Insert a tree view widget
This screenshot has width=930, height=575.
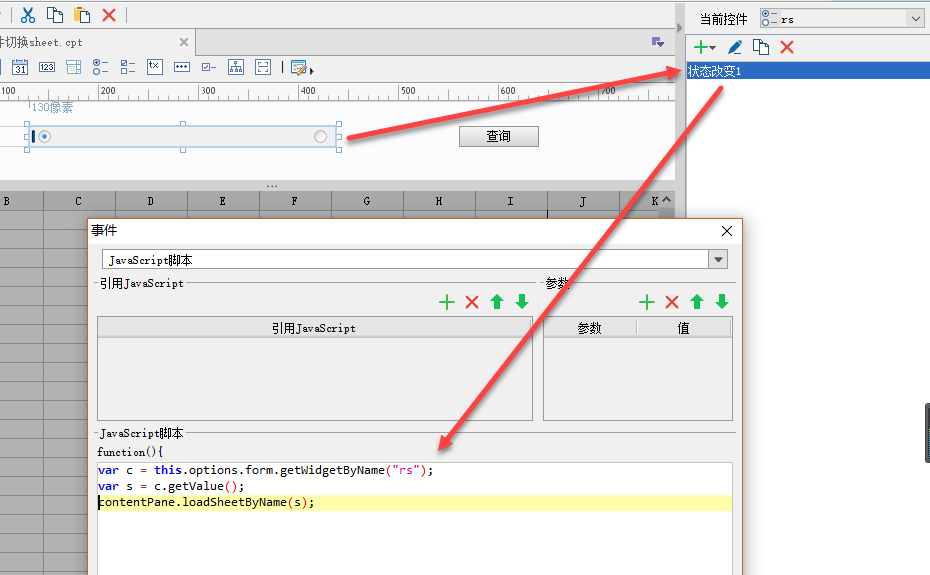[236, 67]
